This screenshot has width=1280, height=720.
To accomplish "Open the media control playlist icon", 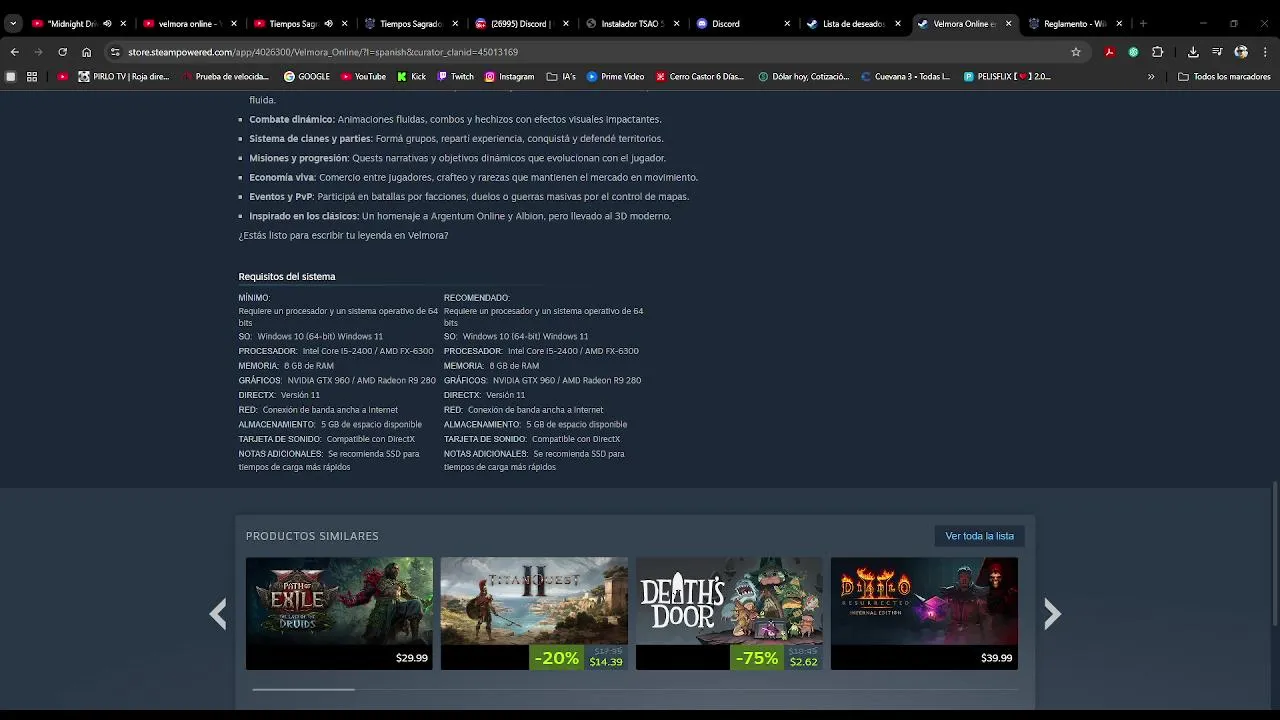I will click(x=1217, y=52).
